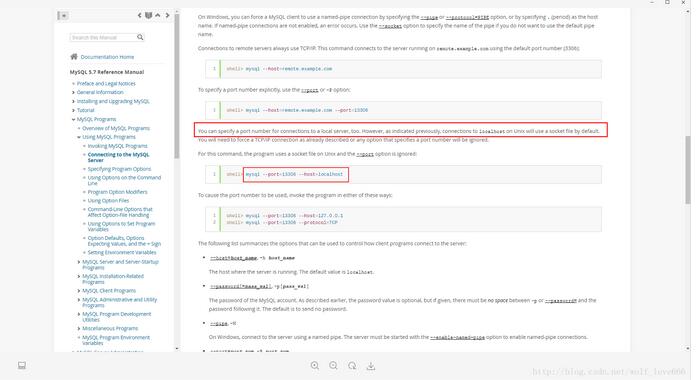Expand the General Information tree node

click(x=73, y=92)
